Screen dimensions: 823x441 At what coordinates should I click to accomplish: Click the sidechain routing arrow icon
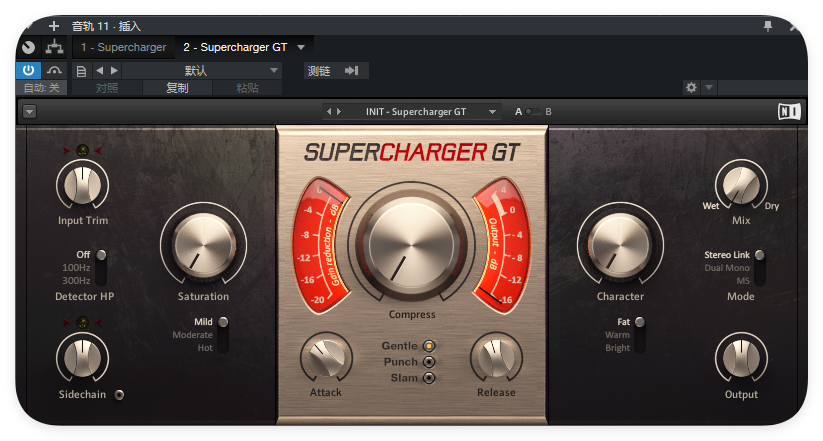[352, 70]
